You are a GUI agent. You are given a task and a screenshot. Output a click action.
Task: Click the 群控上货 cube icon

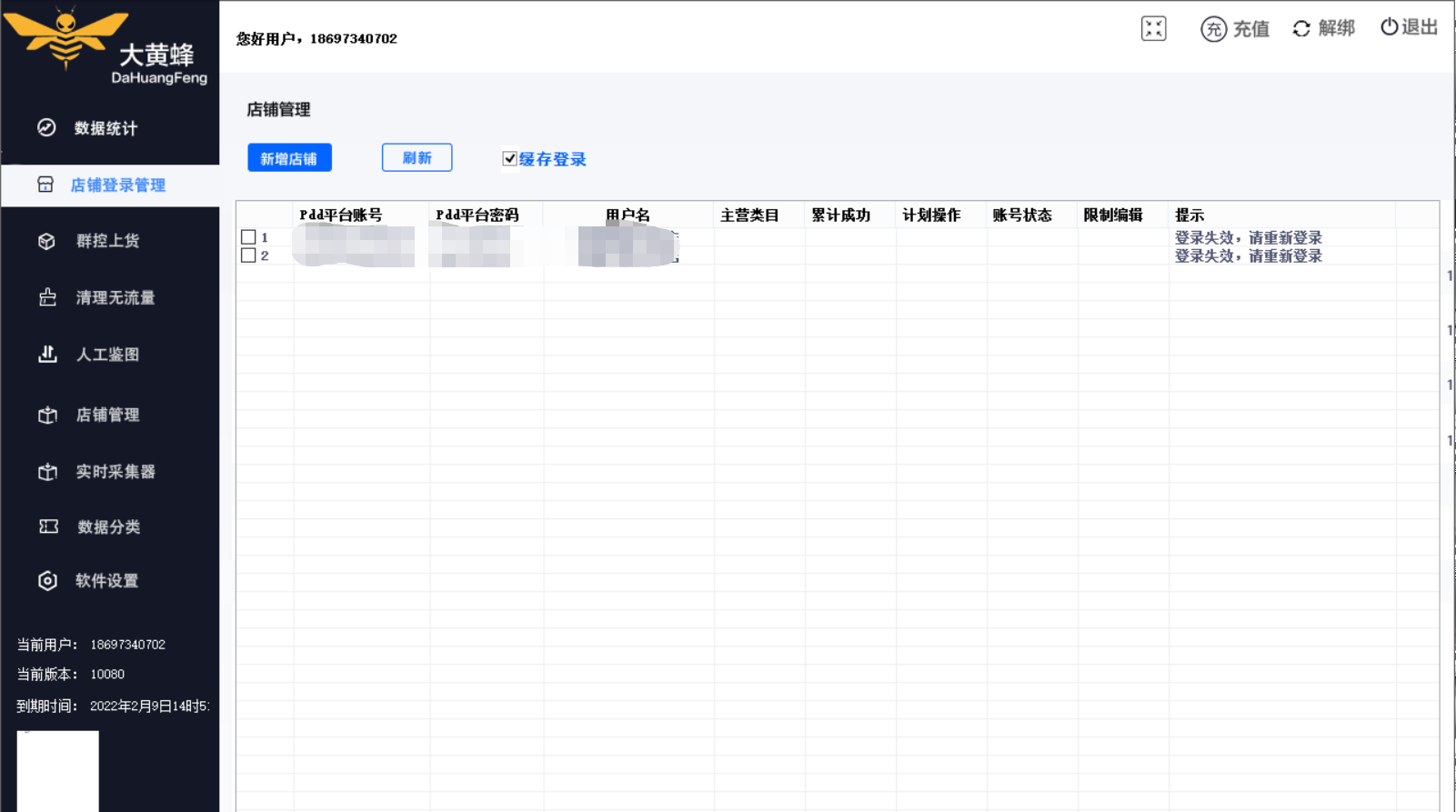coord(47,241)
